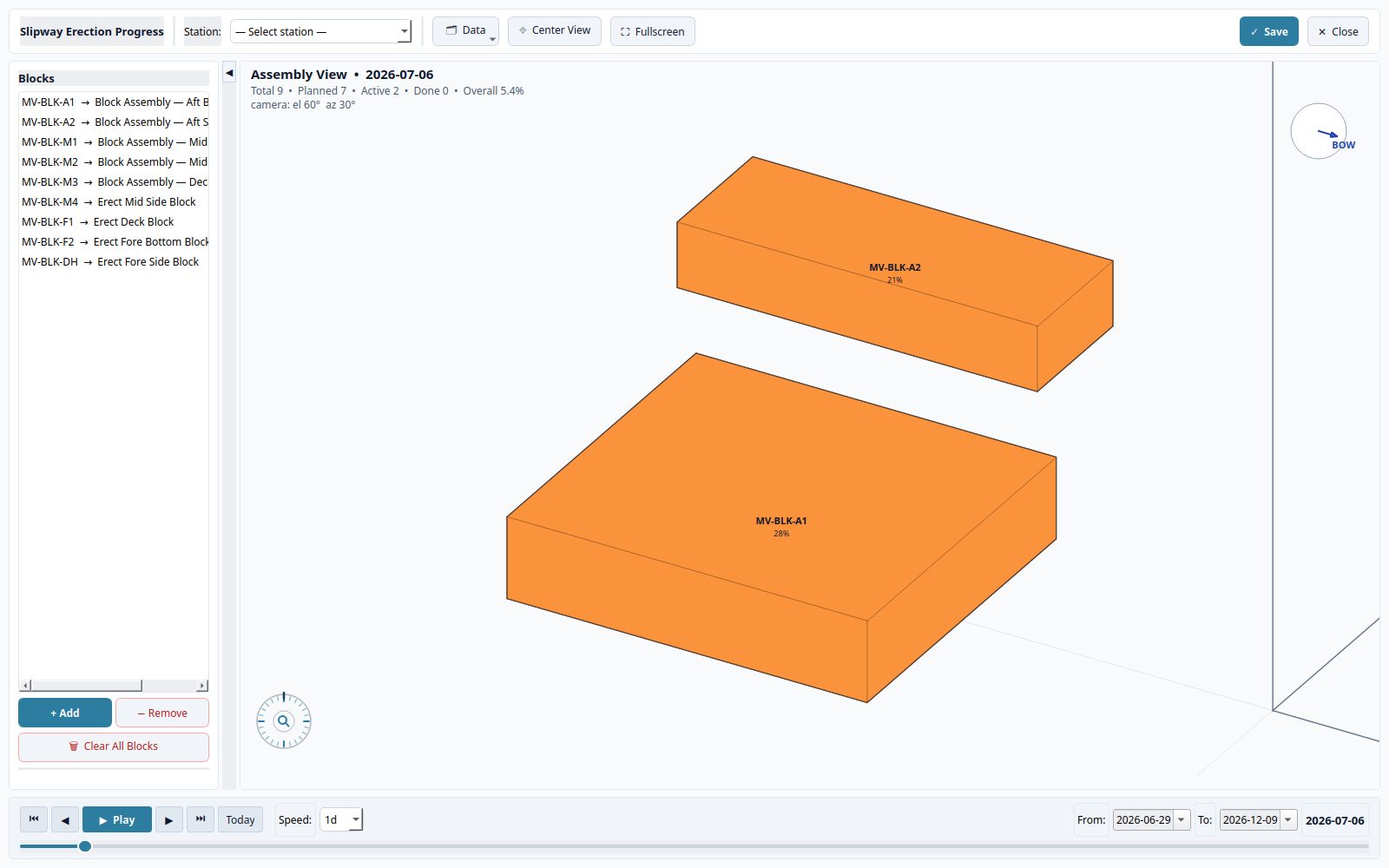Click the MV-BLK-A1 3D block

click(x=781, y=526)
